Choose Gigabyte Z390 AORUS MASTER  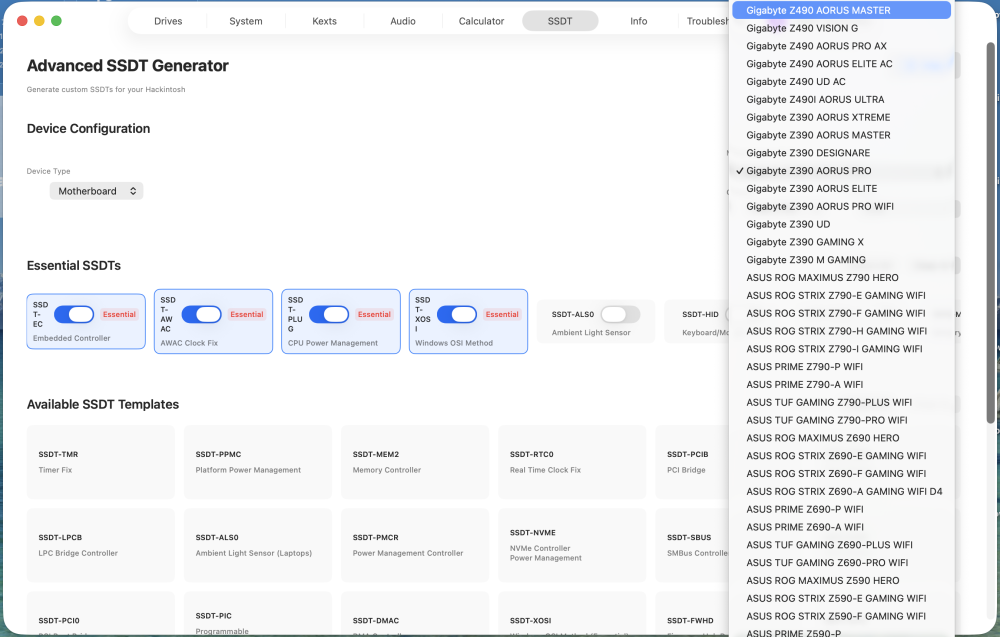841,135
